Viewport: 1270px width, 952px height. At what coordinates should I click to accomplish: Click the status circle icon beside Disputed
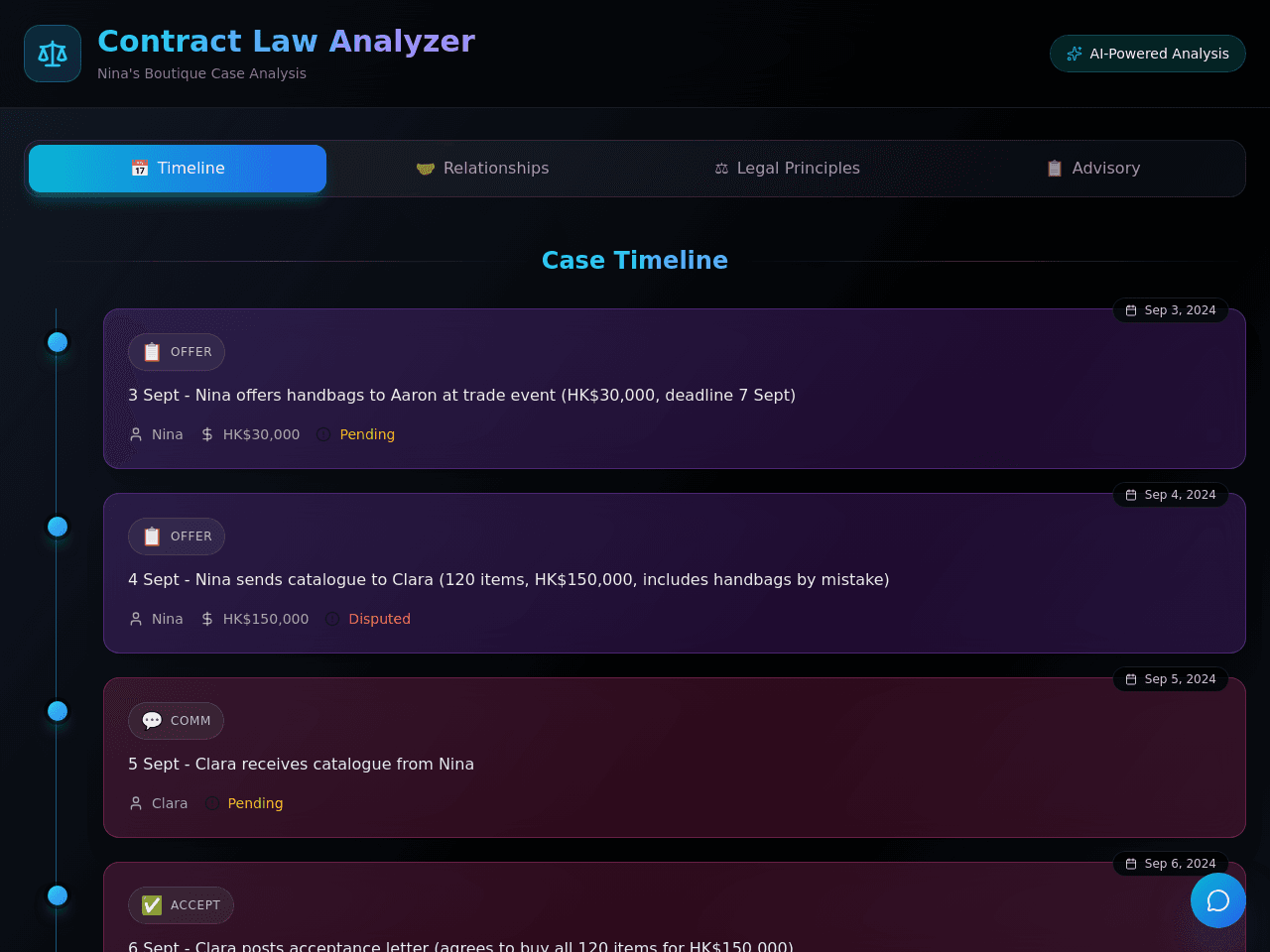(332, 619)
